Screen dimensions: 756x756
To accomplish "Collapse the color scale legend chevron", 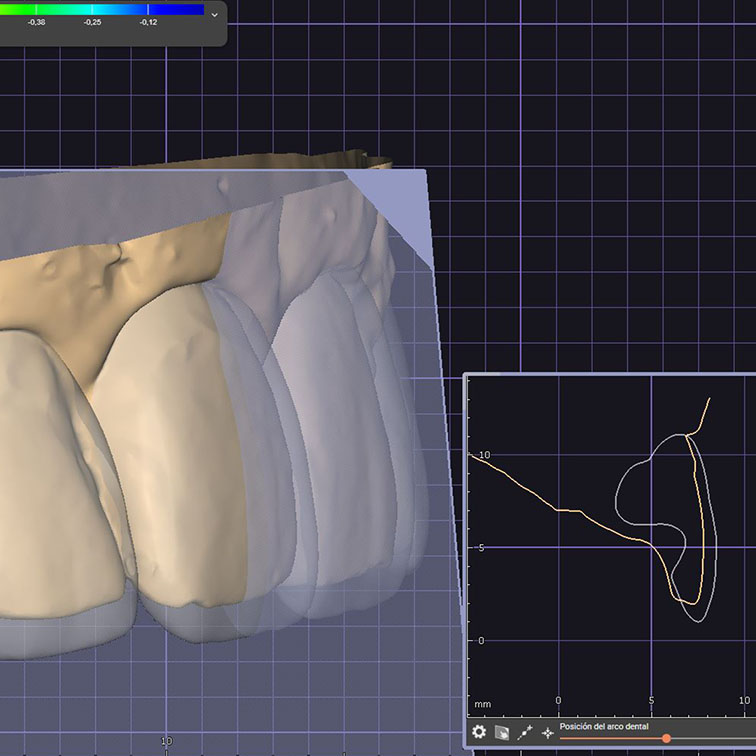I will click(214, 15).
